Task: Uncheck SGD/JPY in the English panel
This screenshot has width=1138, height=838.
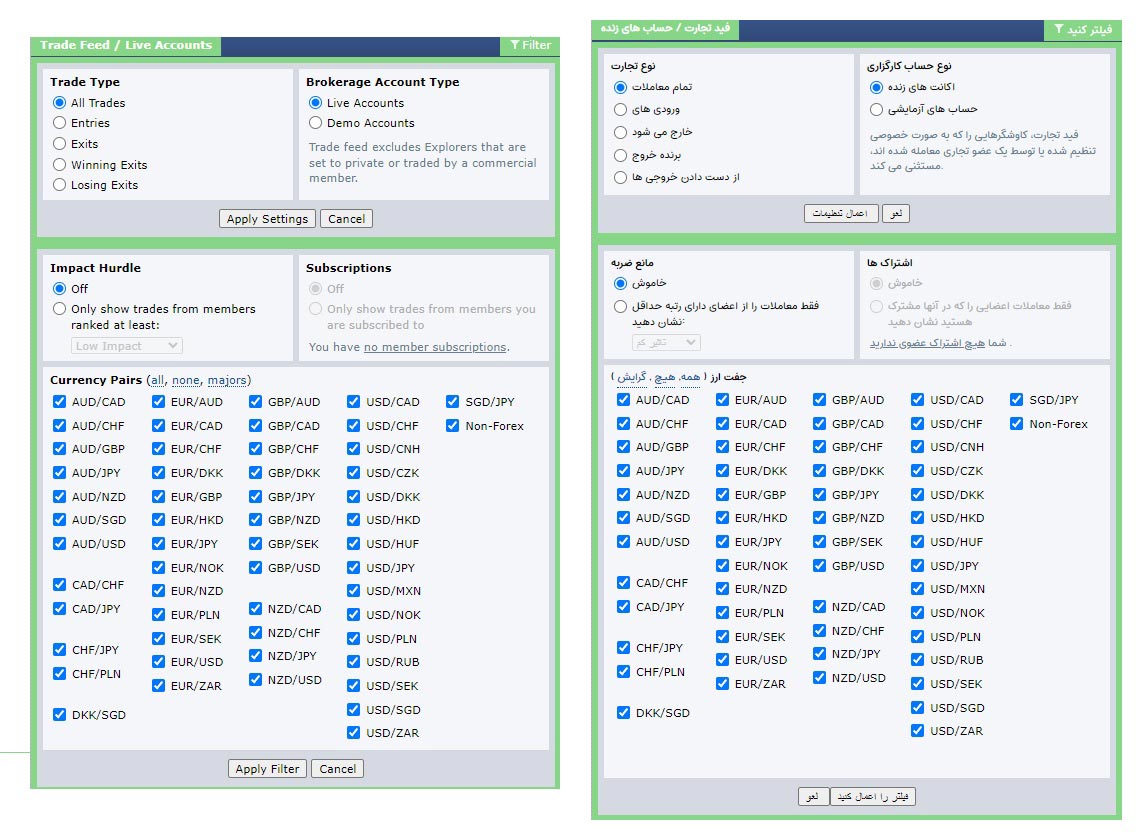Action: pyautogui.click(x=453, y=402)
